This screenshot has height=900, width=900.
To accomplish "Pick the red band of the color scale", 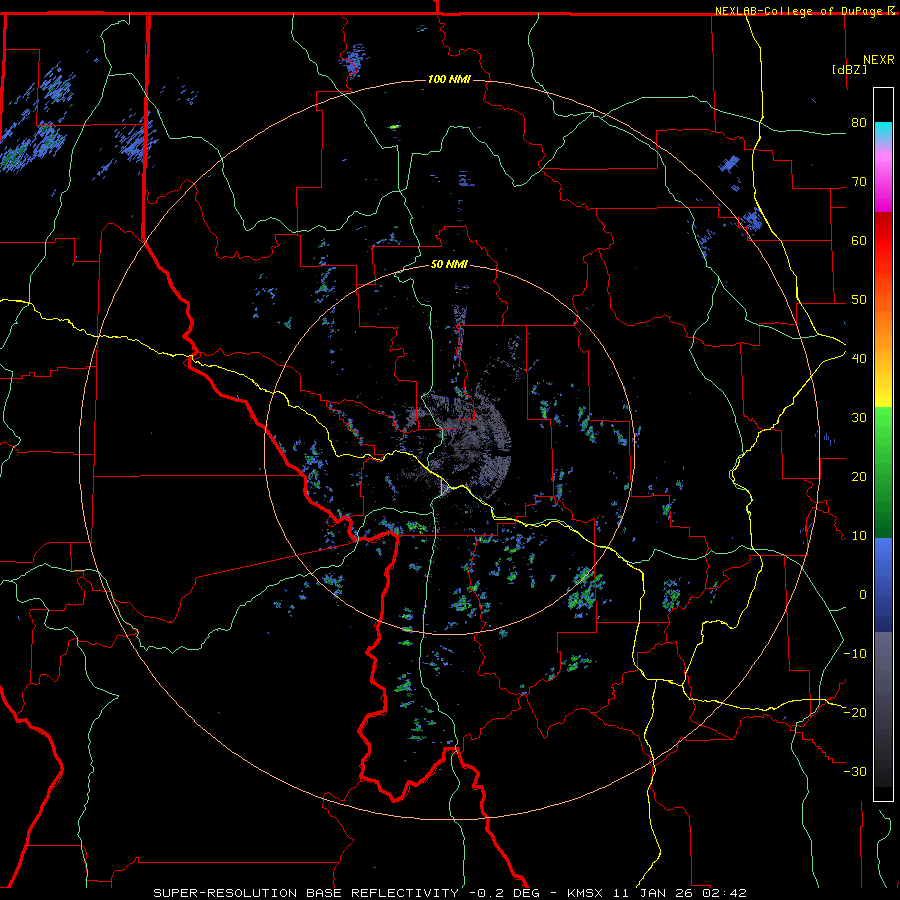I will point(883,241).
